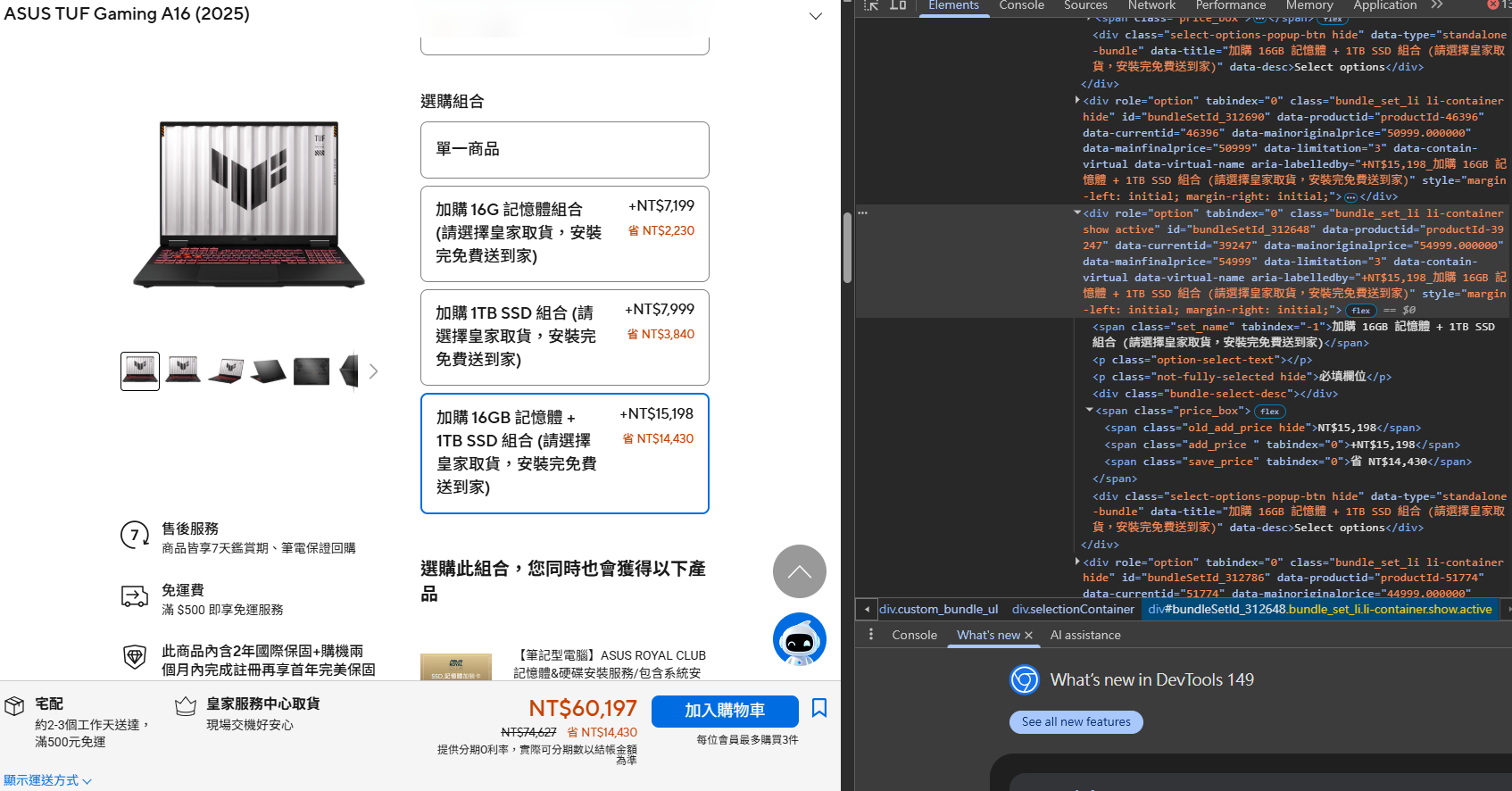Select the What's new drawer tab
1512x791 pixels.
(x=988, y=636)
